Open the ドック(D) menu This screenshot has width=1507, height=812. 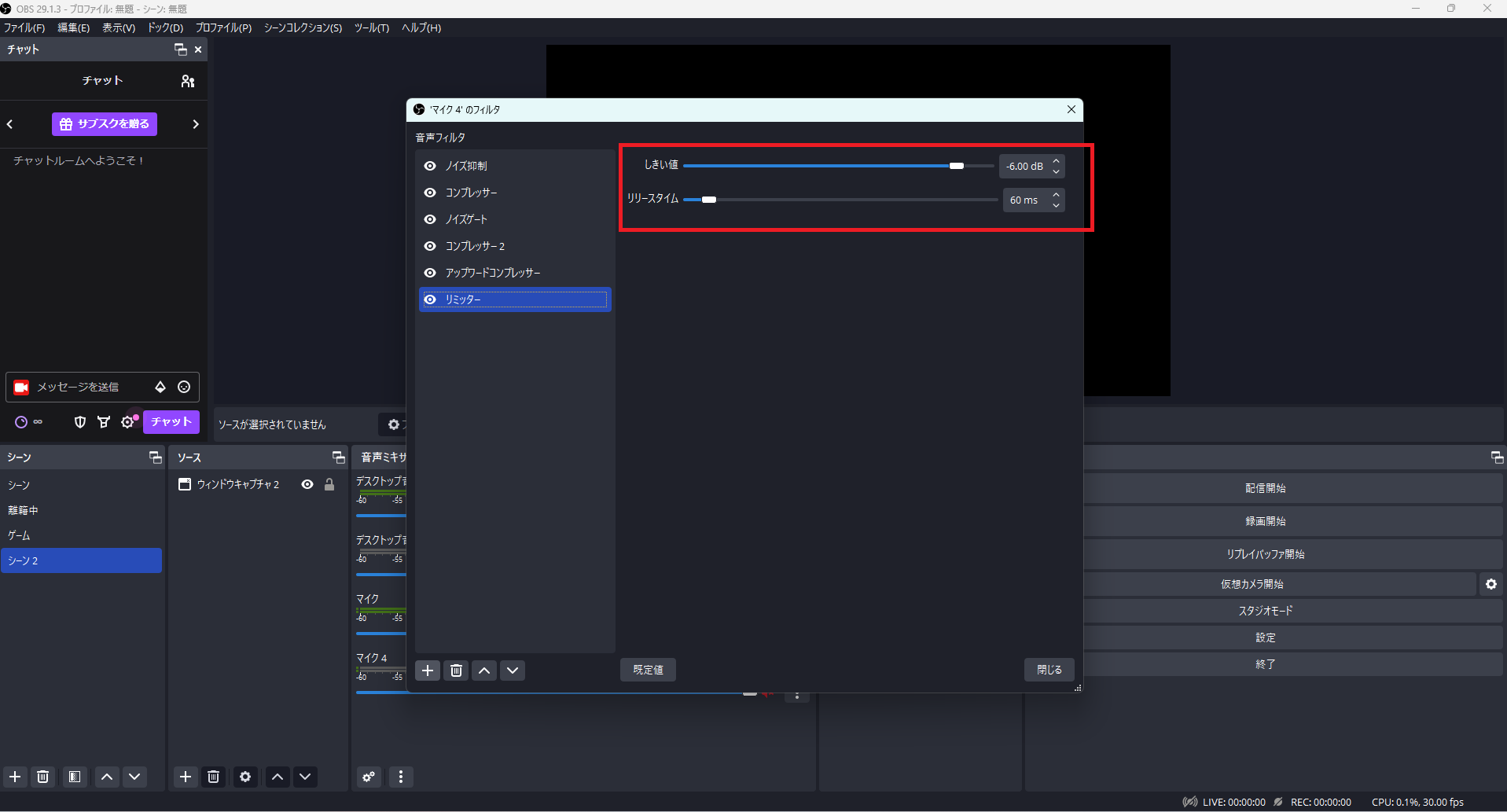click(165, 28)
